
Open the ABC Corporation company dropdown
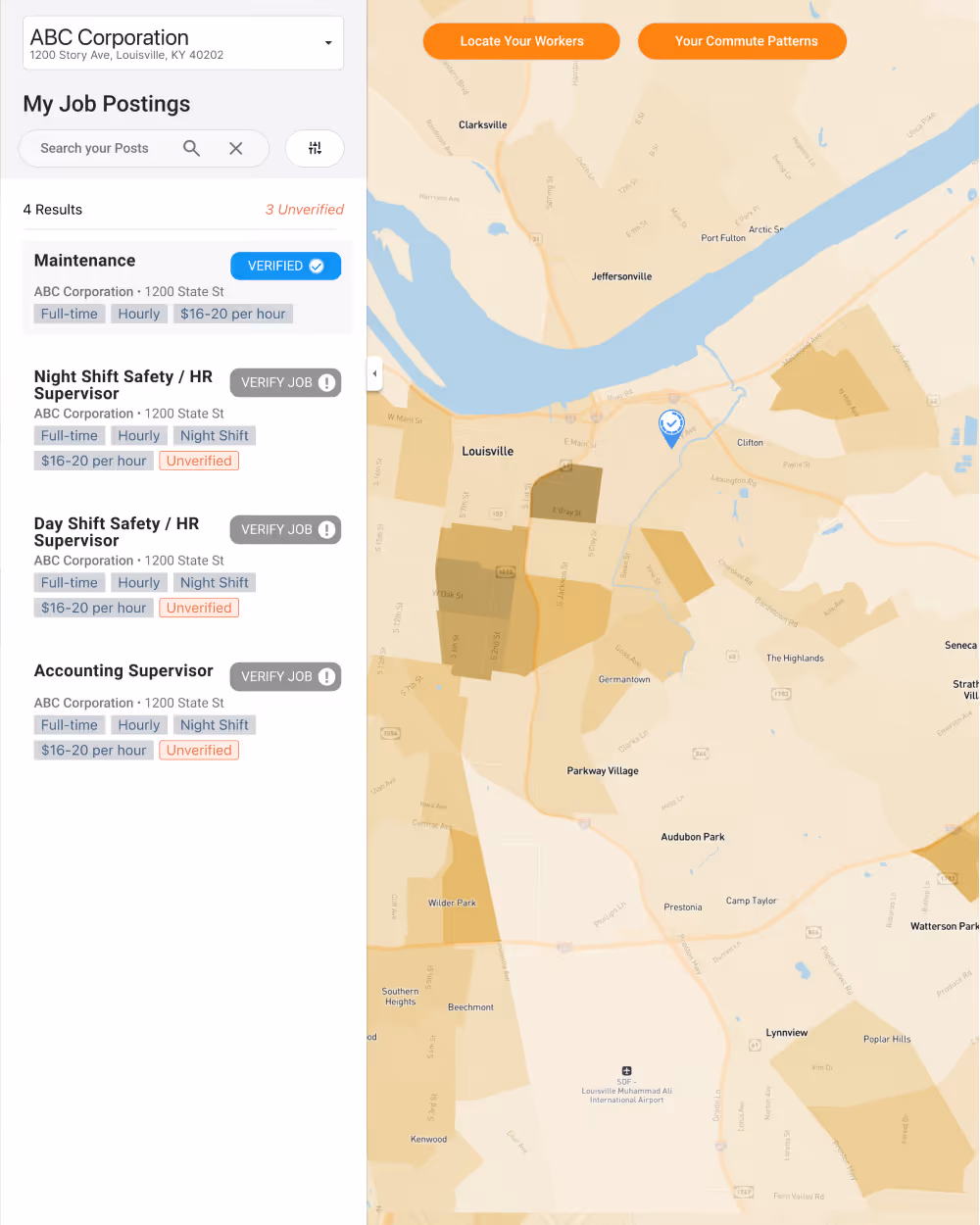327,42
